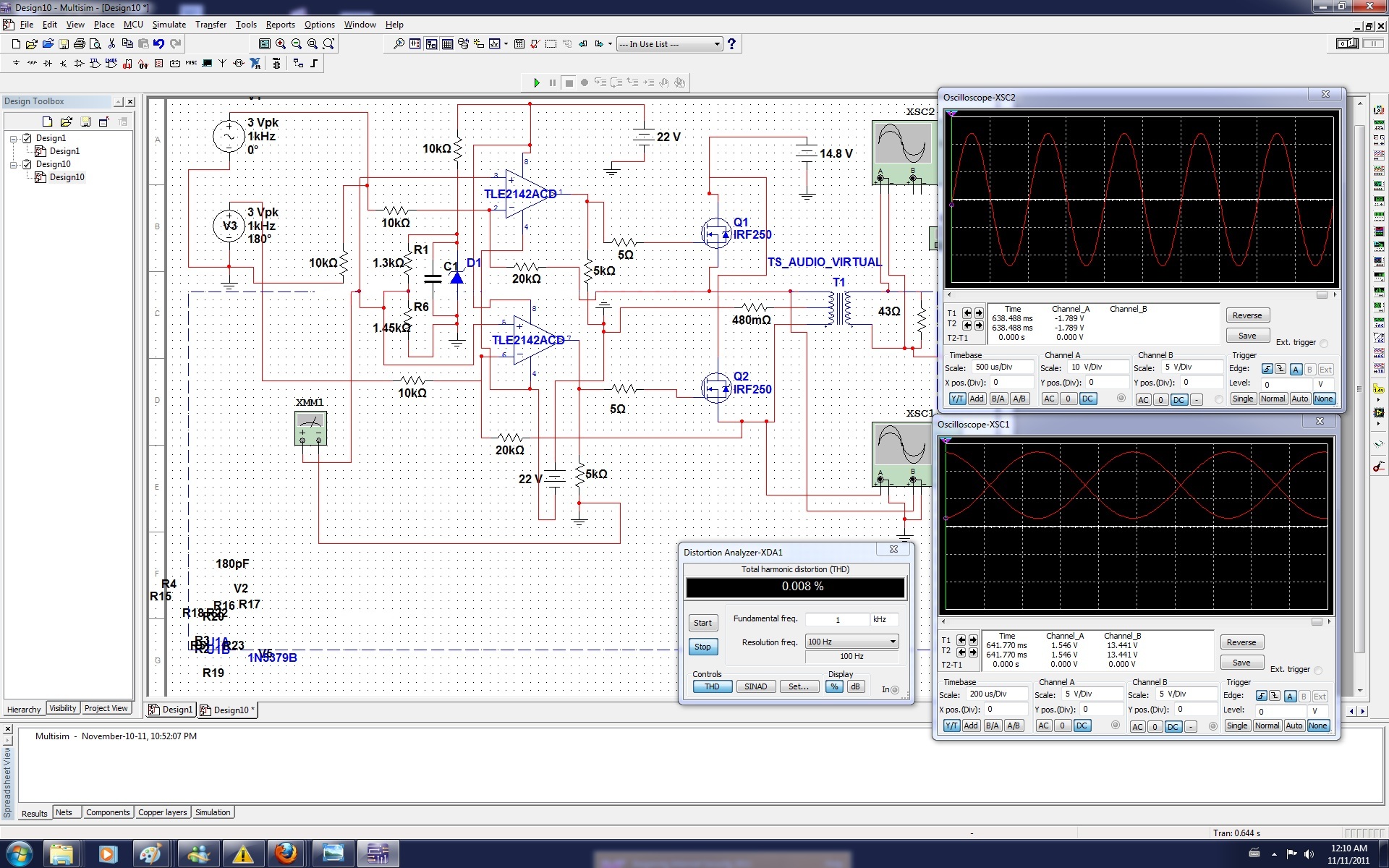Open the Transfer menu
This screenshot has height=868, width=1389.
(211, 25)
